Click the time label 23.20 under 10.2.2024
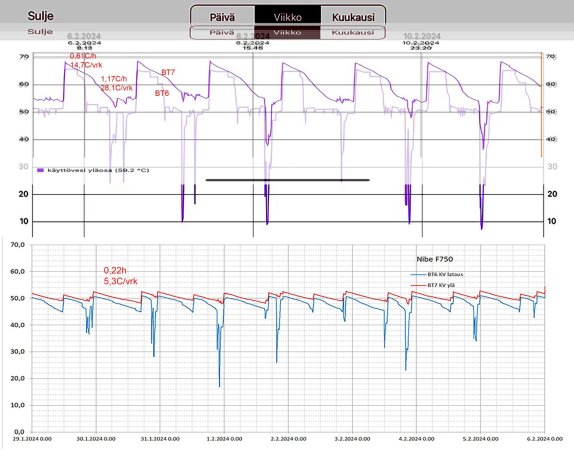 coord(421,48)
